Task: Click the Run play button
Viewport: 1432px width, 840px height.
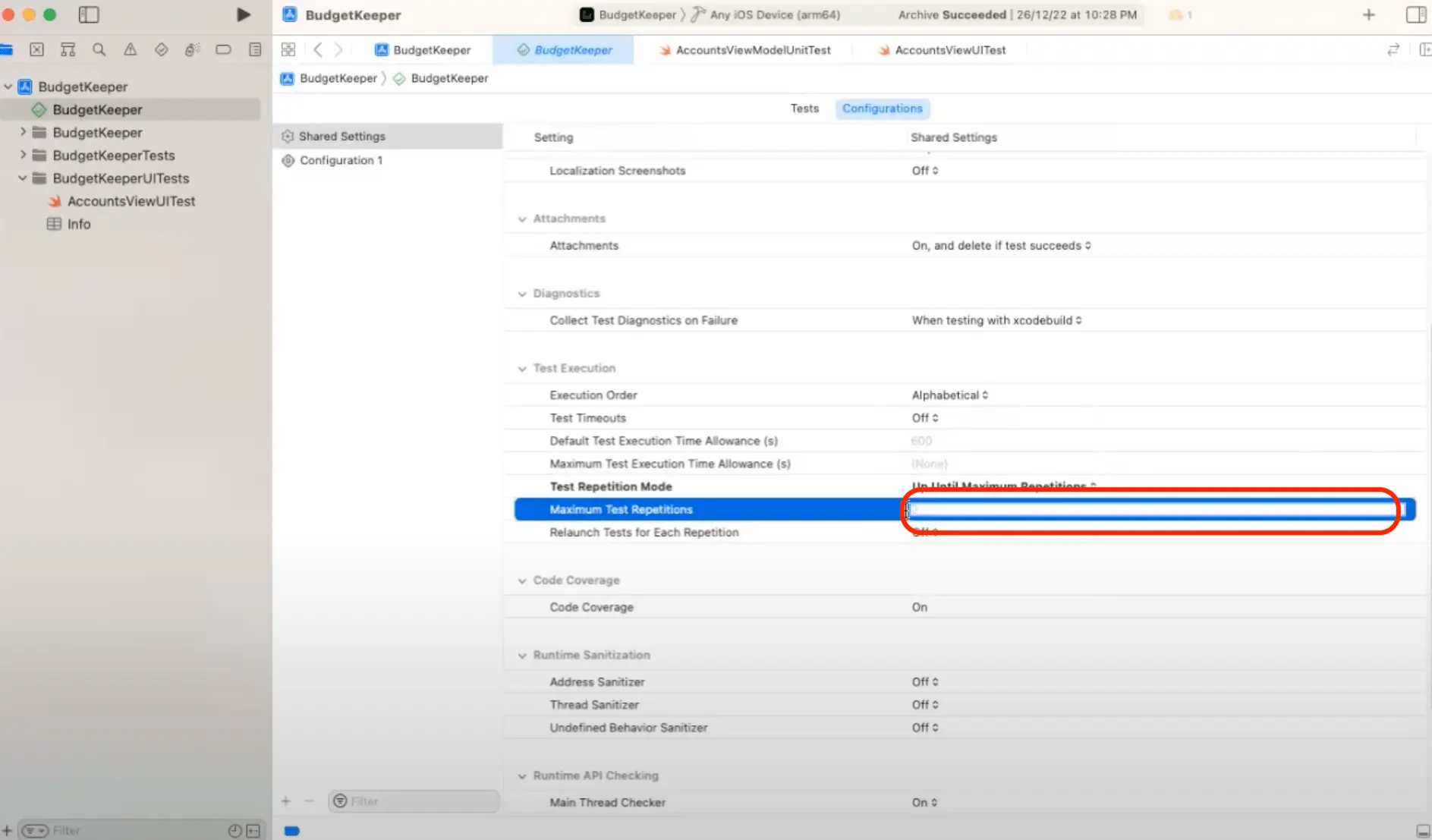Action: click(243, 14)
